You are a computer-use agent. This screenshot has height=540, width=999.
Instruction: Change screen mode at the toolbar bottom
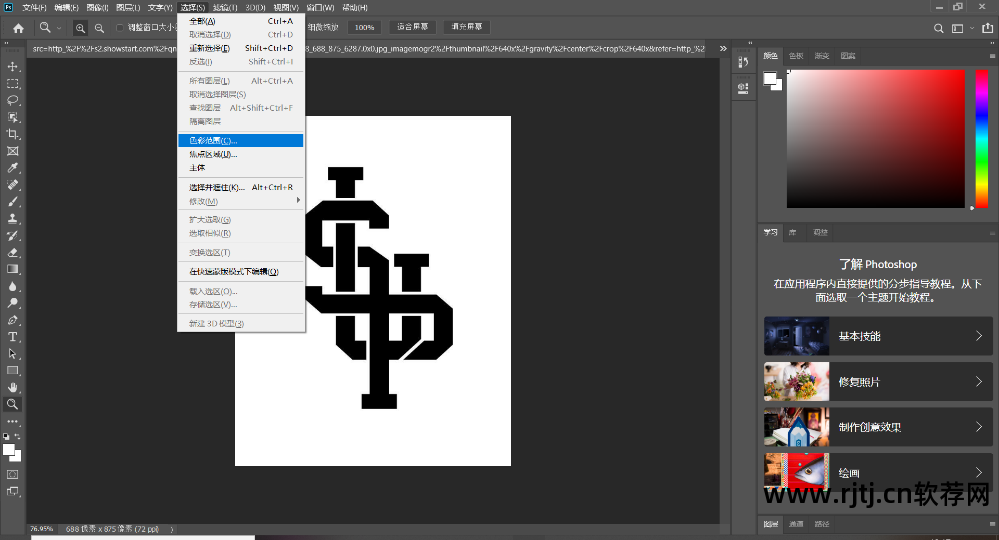pos(13,492)
